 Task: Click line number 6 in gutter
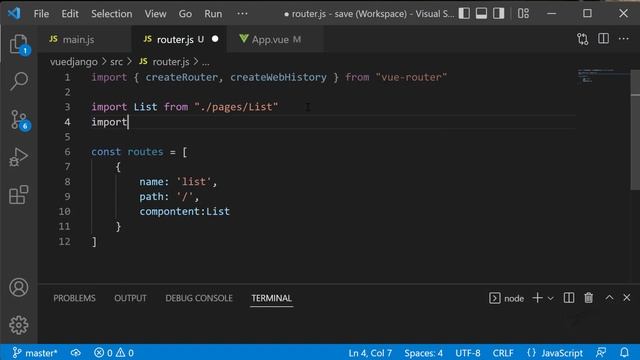pos(67,152)
